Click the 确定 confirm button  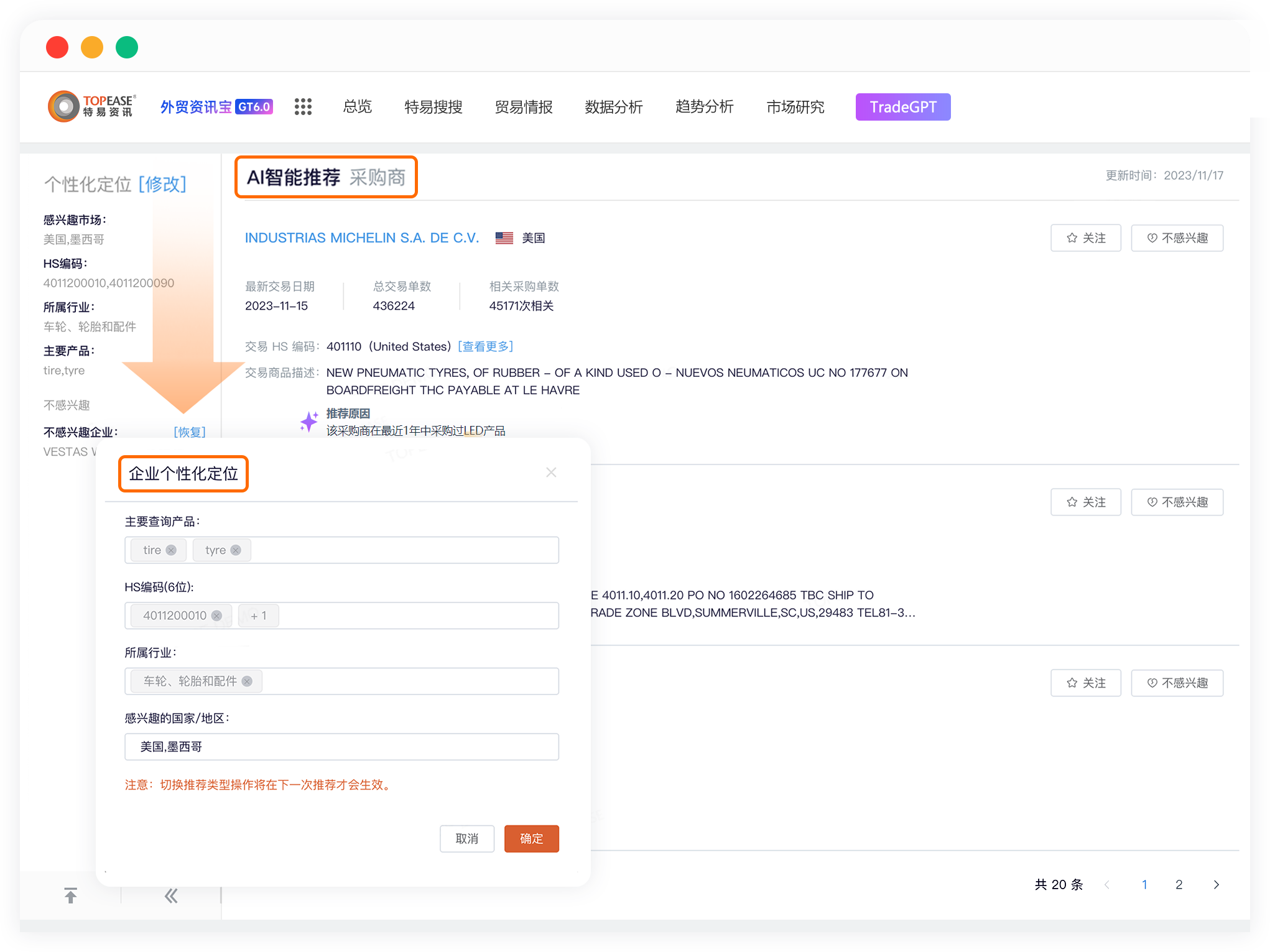tap(531, 839)
